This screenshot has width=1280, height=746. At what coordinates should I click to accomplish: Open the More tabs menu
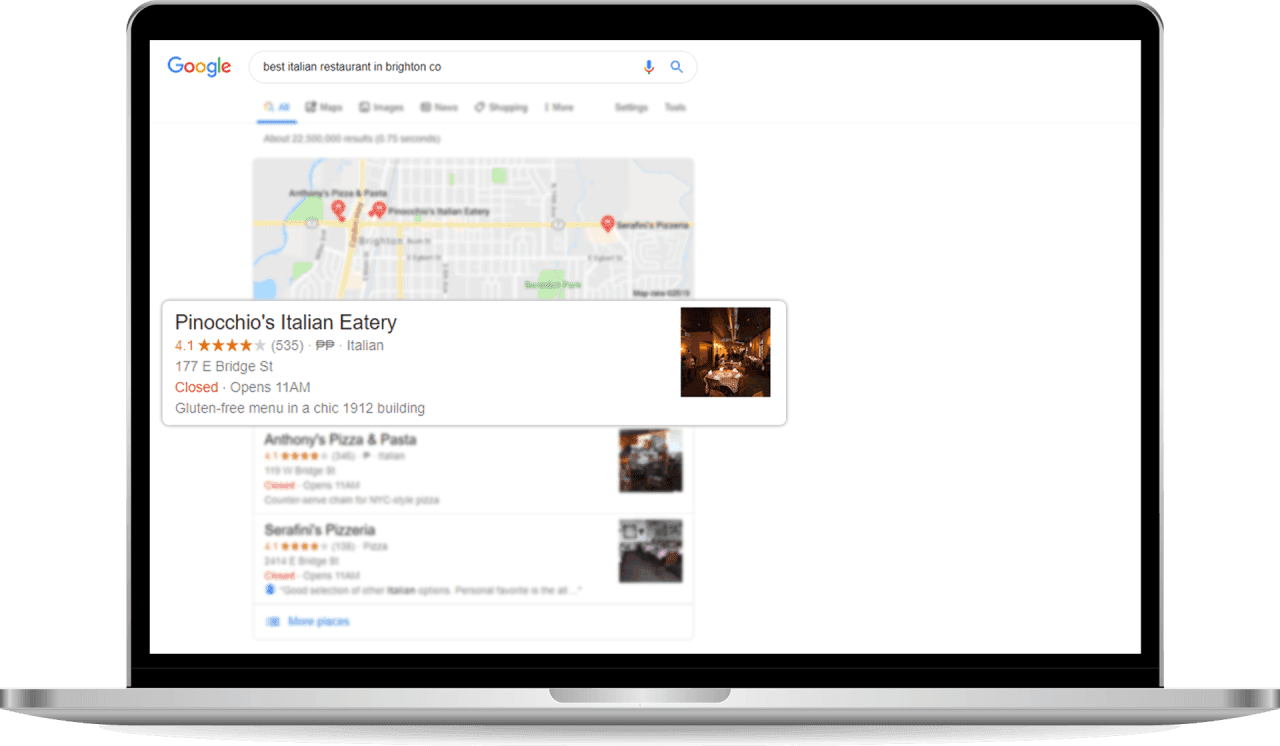(558, 107)
